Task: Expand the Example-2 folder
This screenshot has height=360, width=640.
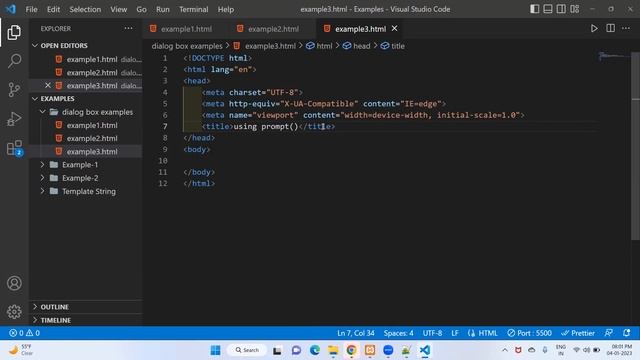Action: pyautogui.click(x=42, y=178)
